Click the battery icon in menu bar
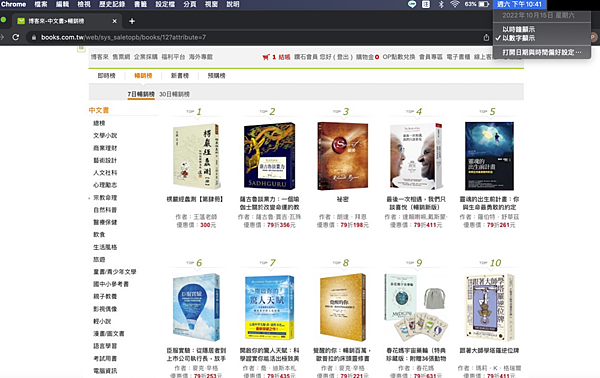 tap(484, 4)
